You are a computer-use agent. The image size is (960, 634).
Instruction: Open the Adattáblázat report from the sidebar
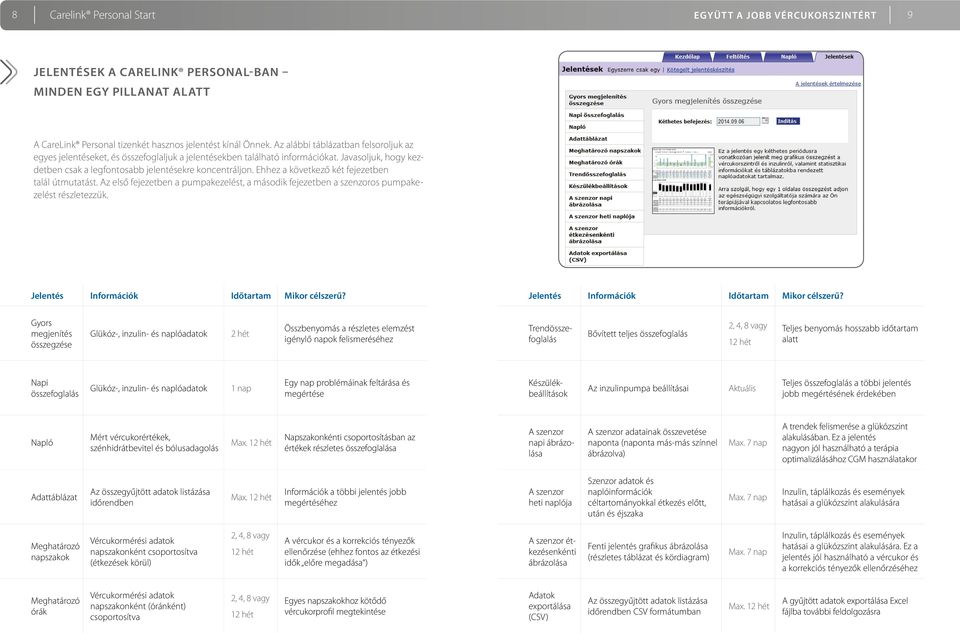604,139
